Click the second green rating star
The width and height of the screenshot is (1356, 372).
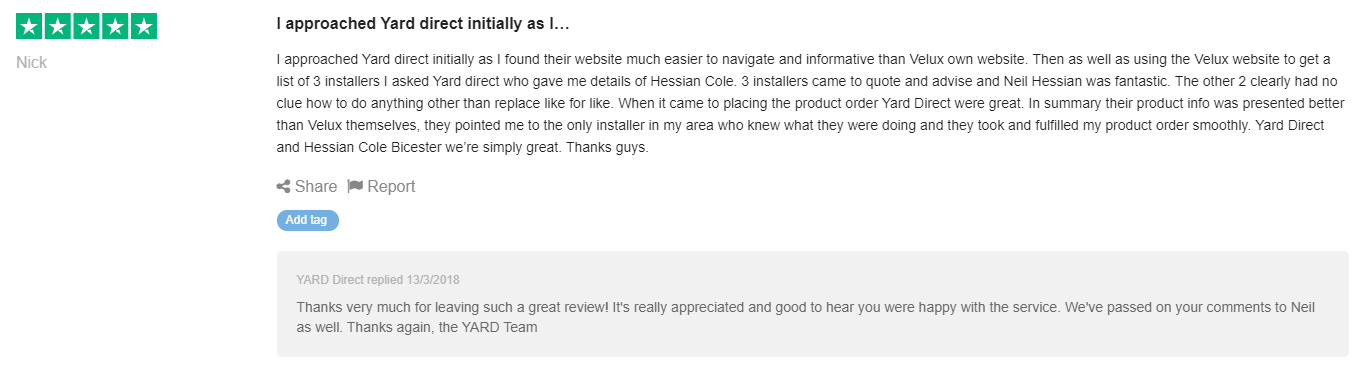pos(58,27)
